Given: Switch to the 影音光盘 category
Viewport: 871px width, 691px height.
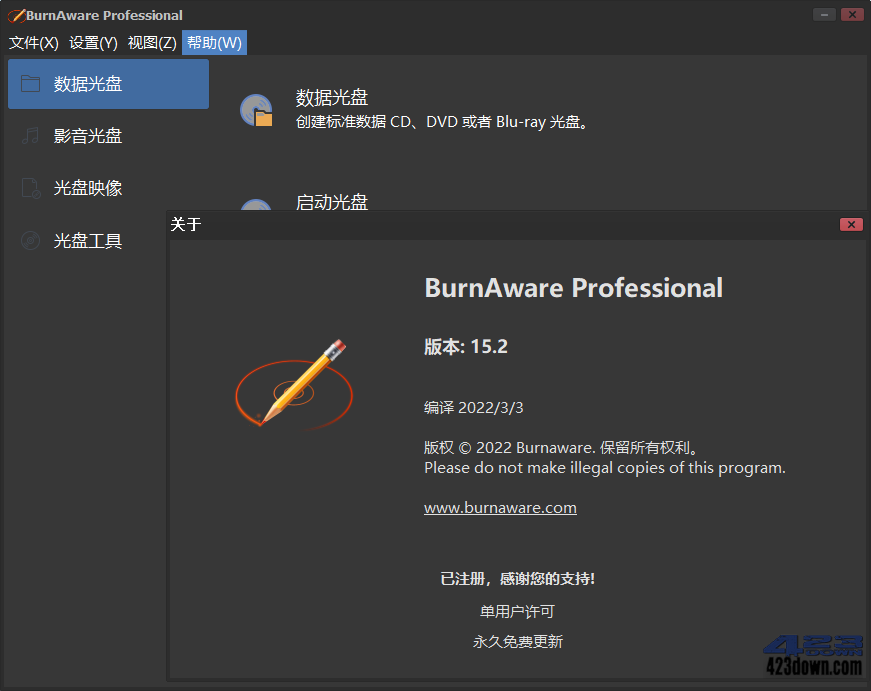Looking at the screenshot, I should (x=86, y=136).
